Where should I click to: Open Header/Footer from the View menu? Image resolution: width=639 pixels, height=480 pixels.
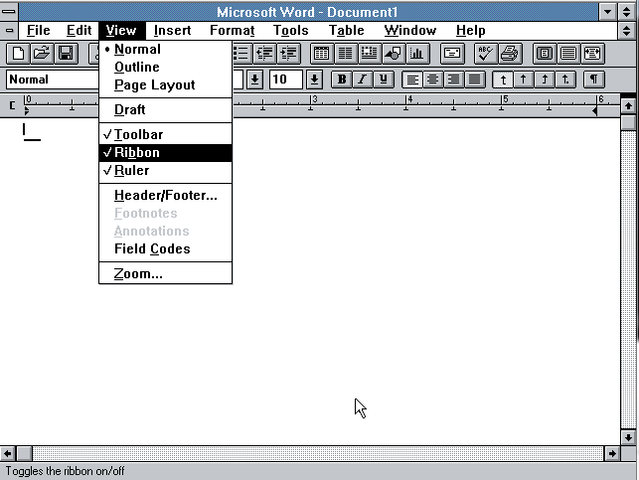pyautogui.click(x=165, y=196)
